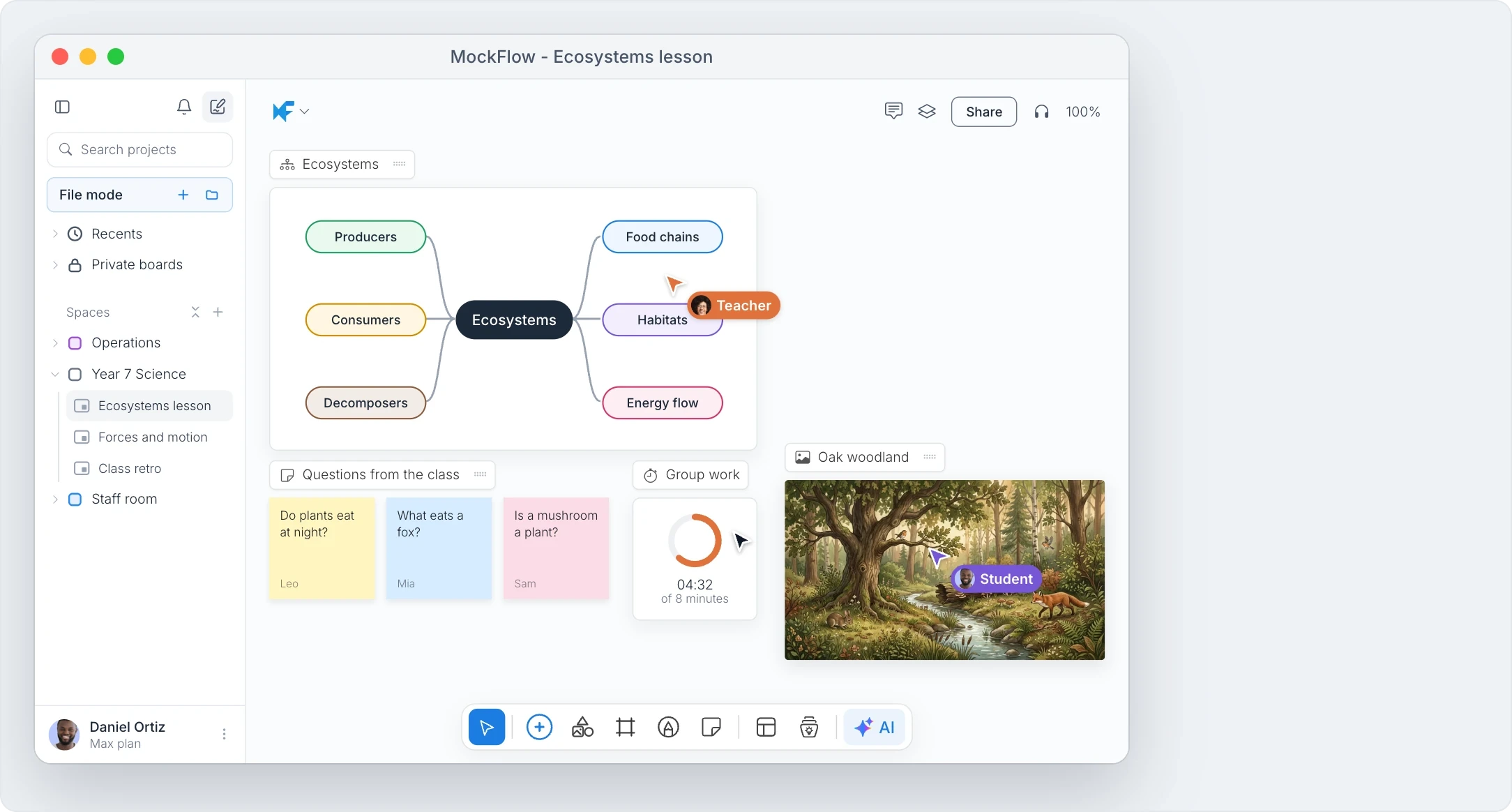Click drag handle on Ecosystems frame label
Image resolution: width=1512 pixels, height=812 pixels.
pos(399,164)
